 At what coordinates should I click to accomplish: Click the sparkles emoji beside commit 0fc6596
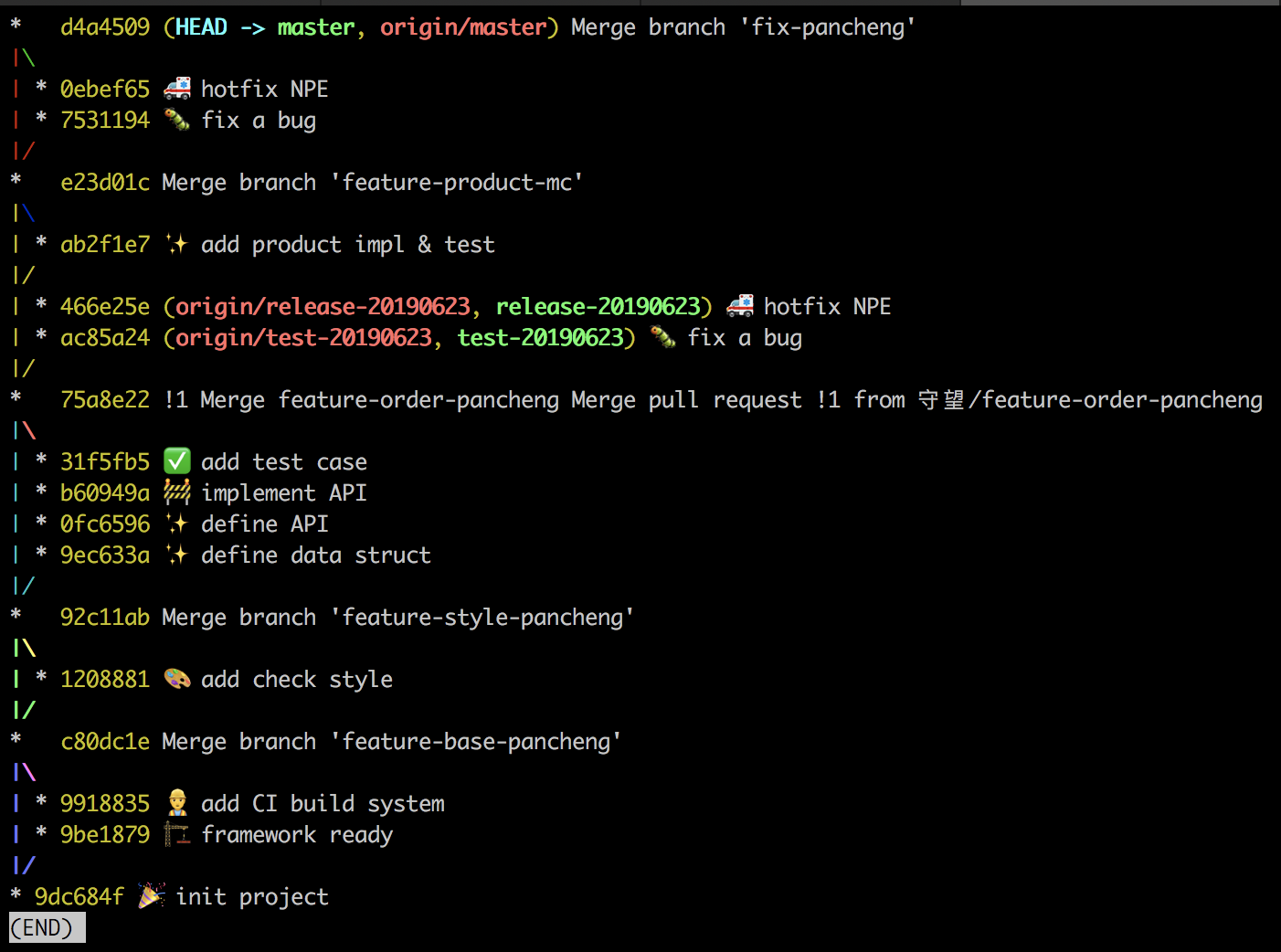click(177, 524)
